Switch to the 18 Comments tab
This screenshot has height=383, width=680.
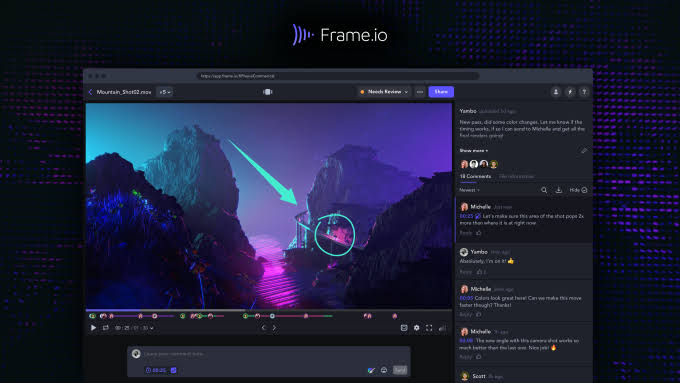click(x=475, y=177)
